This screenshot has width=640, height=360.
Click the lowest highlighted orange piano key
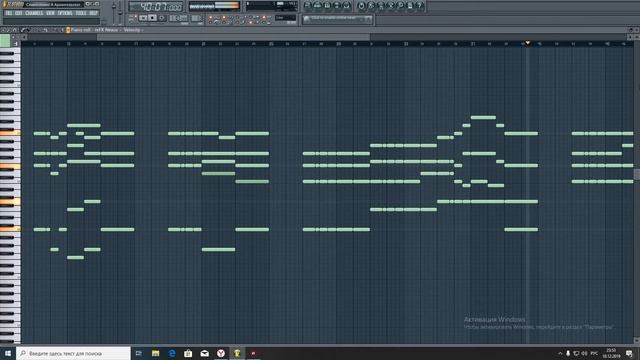tap(10, 229)
